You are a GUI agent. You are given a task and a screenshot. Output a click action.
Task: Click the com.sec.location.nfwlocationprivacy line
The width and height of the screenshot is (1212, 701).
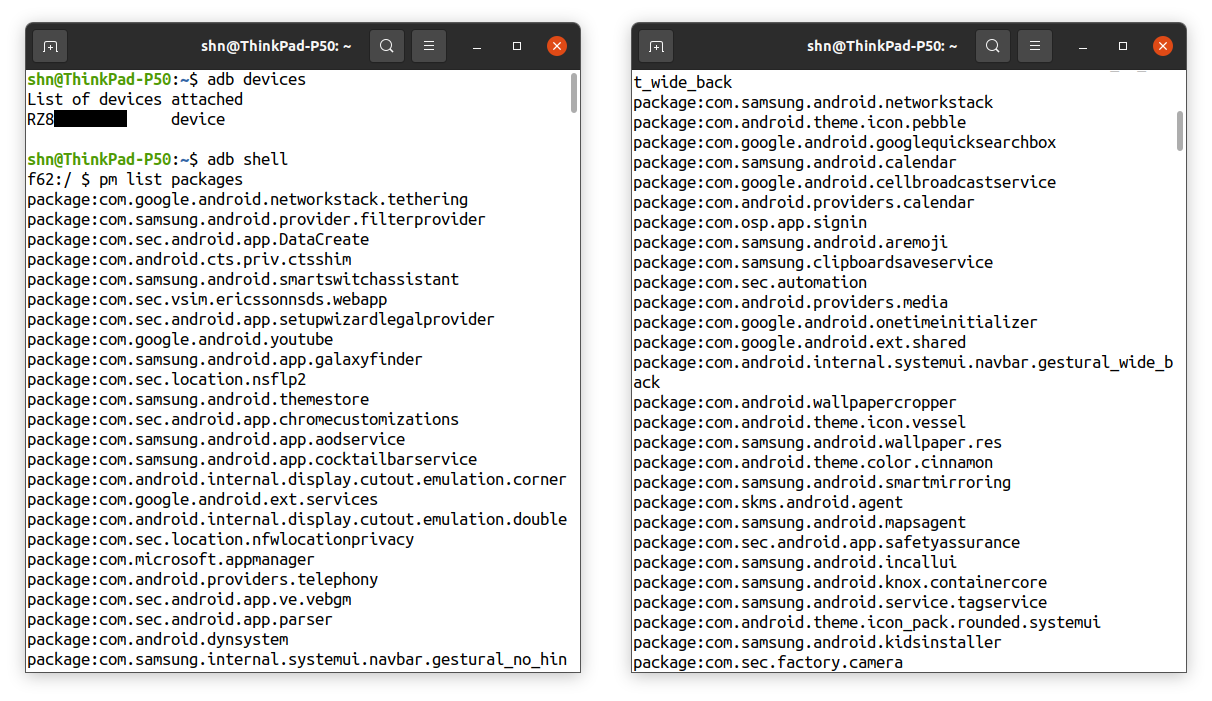(x=221, y=539)
